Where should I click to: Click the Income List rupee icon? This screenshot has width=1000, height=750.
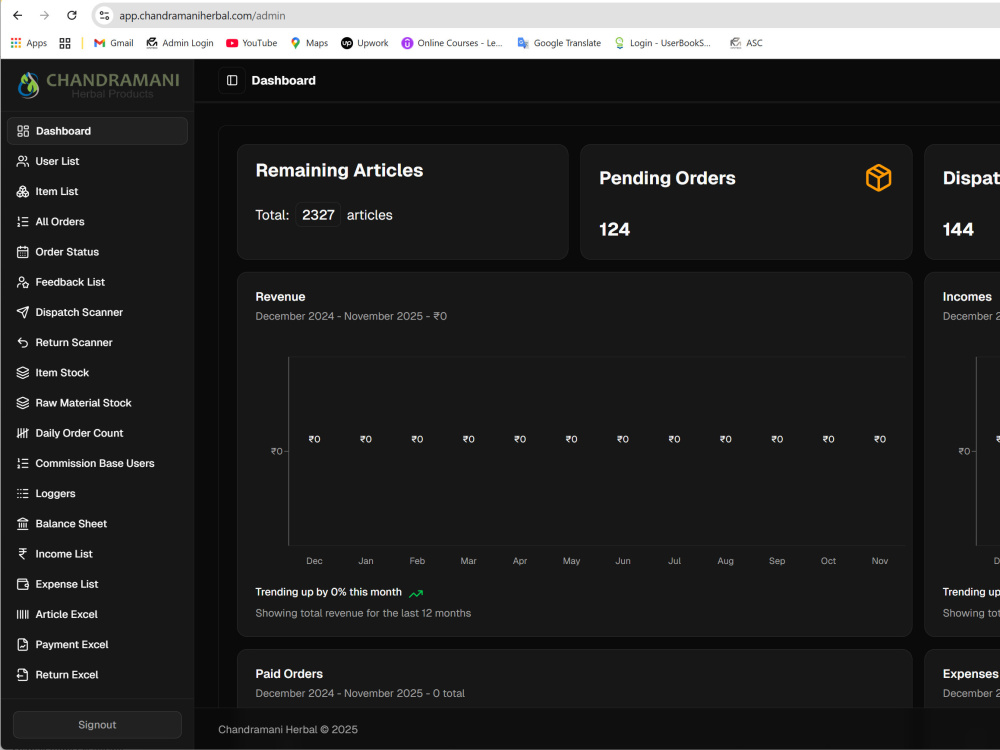23,554
